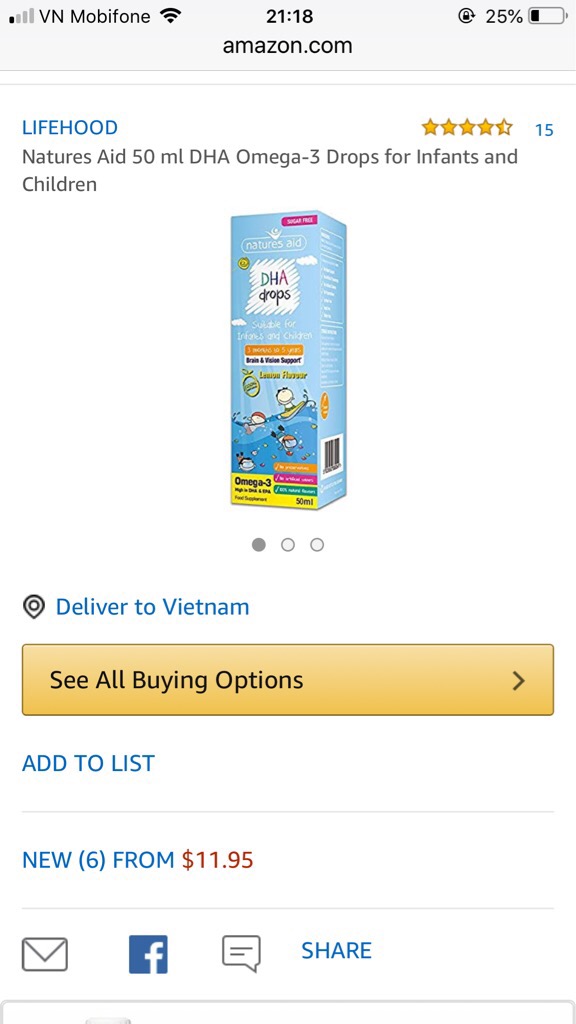Viewport: 576px width, 1024px height.
Task: Share product on Facebook icon
Action: [148, 954]
